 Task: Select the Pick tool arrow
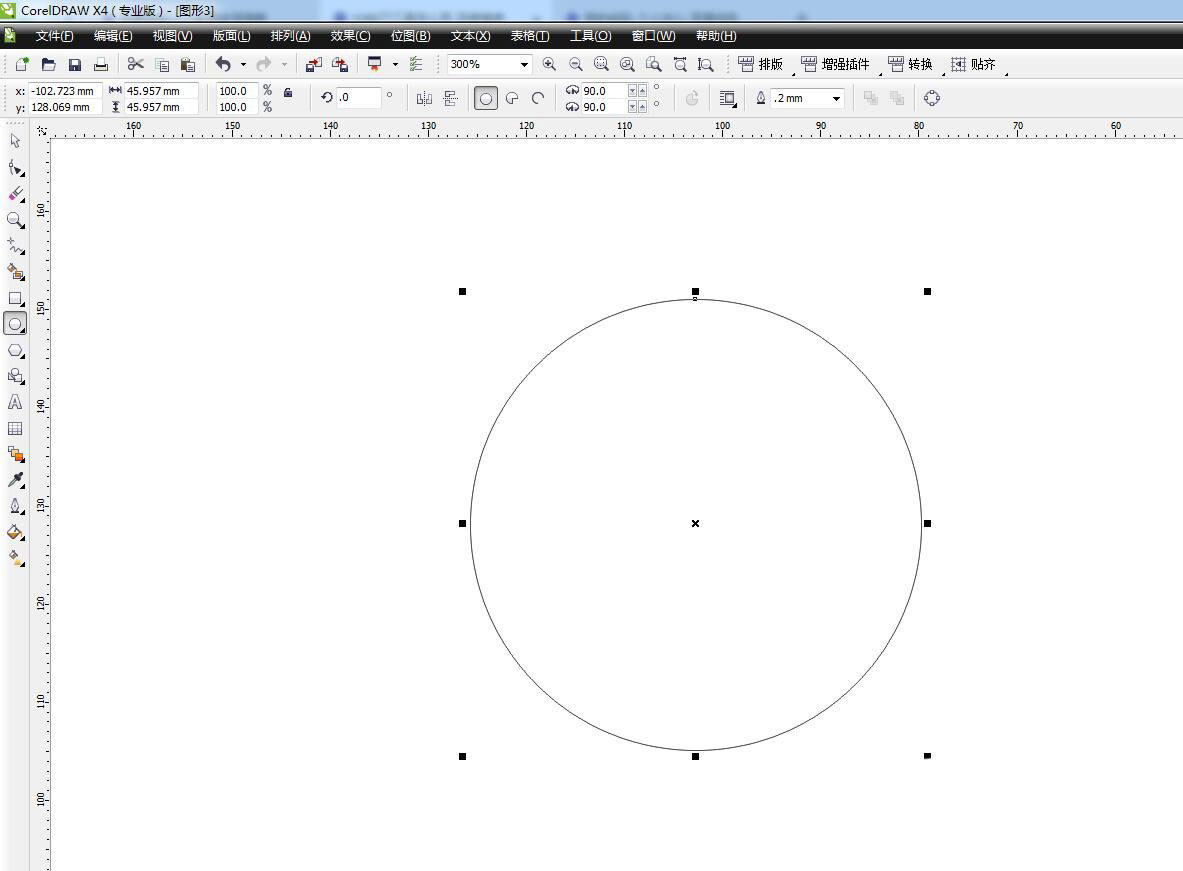15,141
